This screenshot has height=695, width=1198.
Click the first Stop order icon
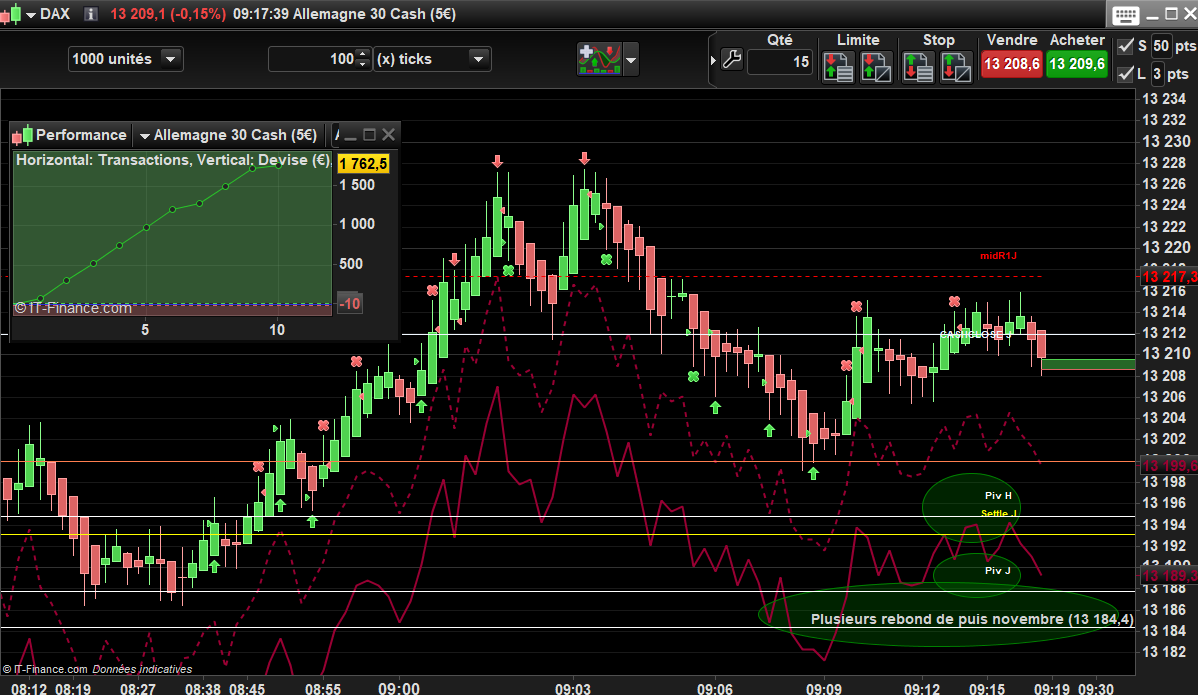click(x=918, y=66)
